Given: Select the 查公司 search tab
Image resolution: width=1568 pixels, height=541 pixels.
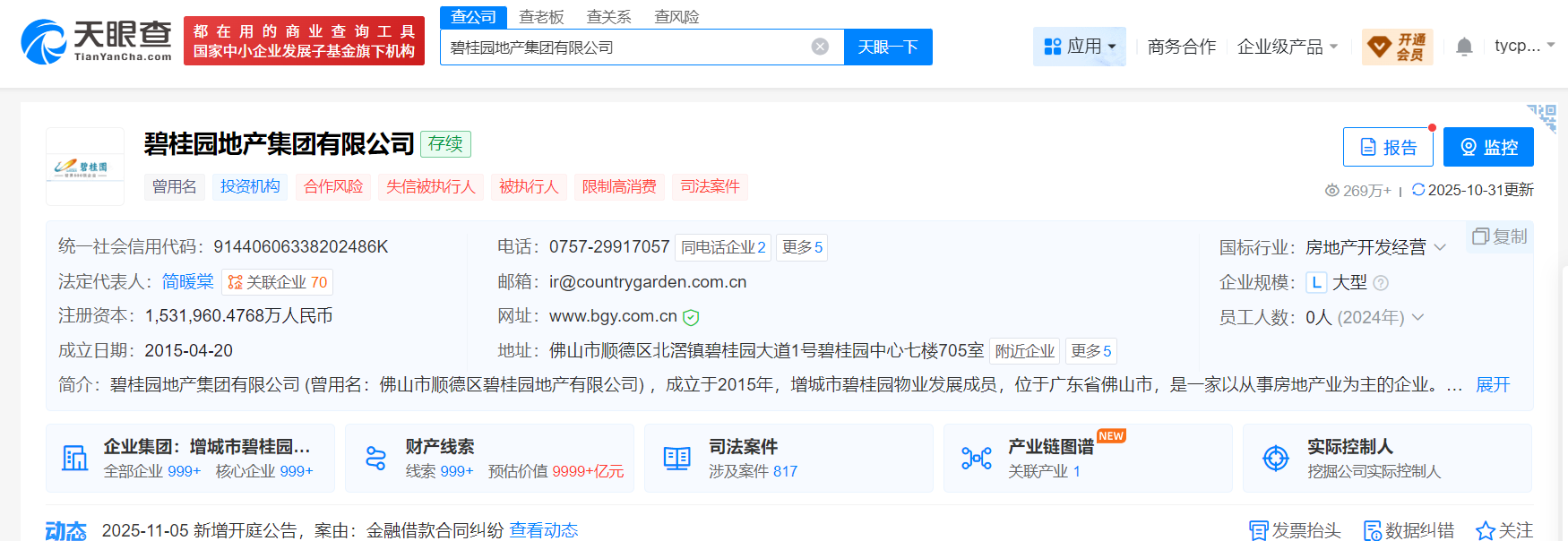Looking at the screenshot, I should (x=473, y=17).
